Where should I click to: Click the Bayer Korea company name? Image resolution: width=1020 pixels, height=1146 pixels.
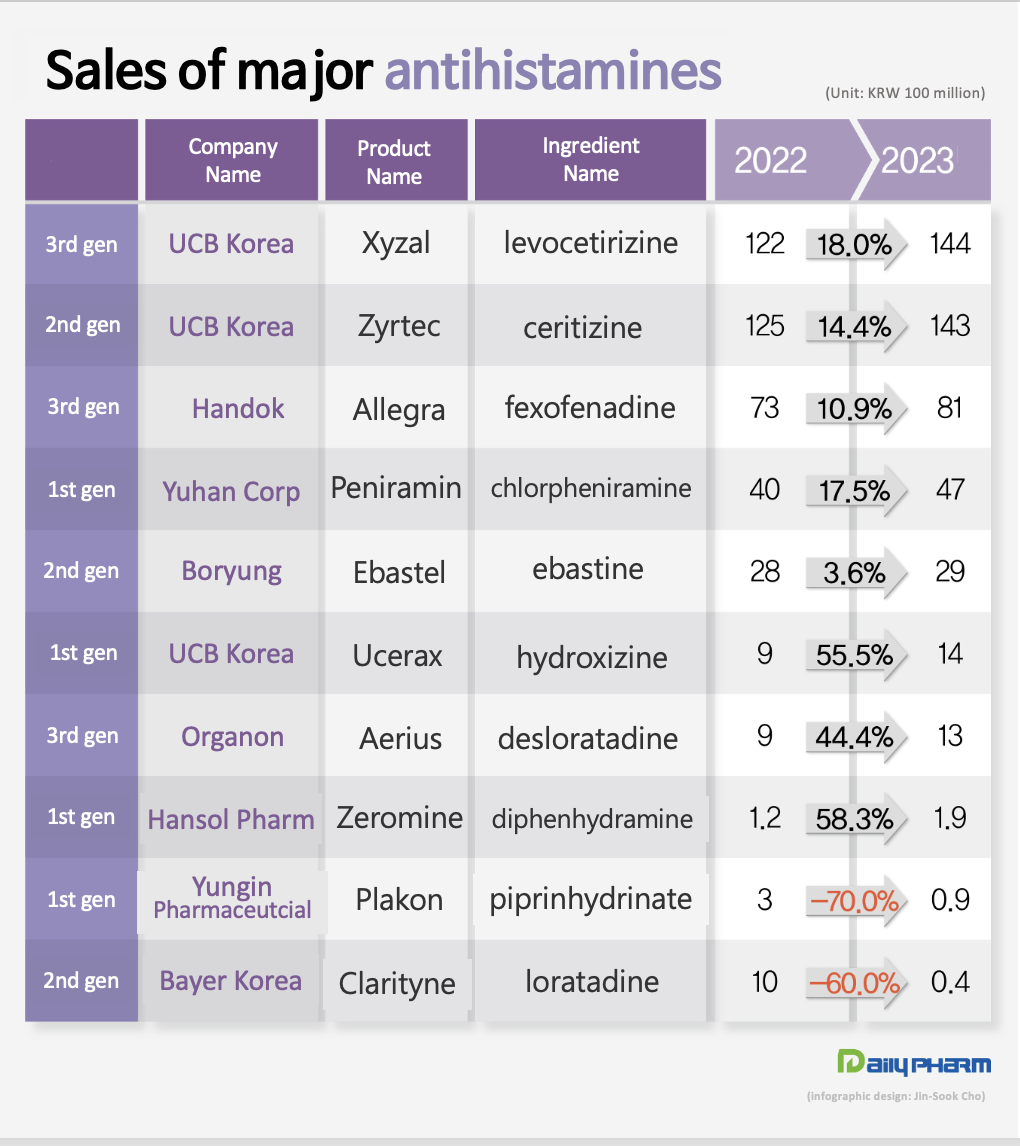(230, 981)
